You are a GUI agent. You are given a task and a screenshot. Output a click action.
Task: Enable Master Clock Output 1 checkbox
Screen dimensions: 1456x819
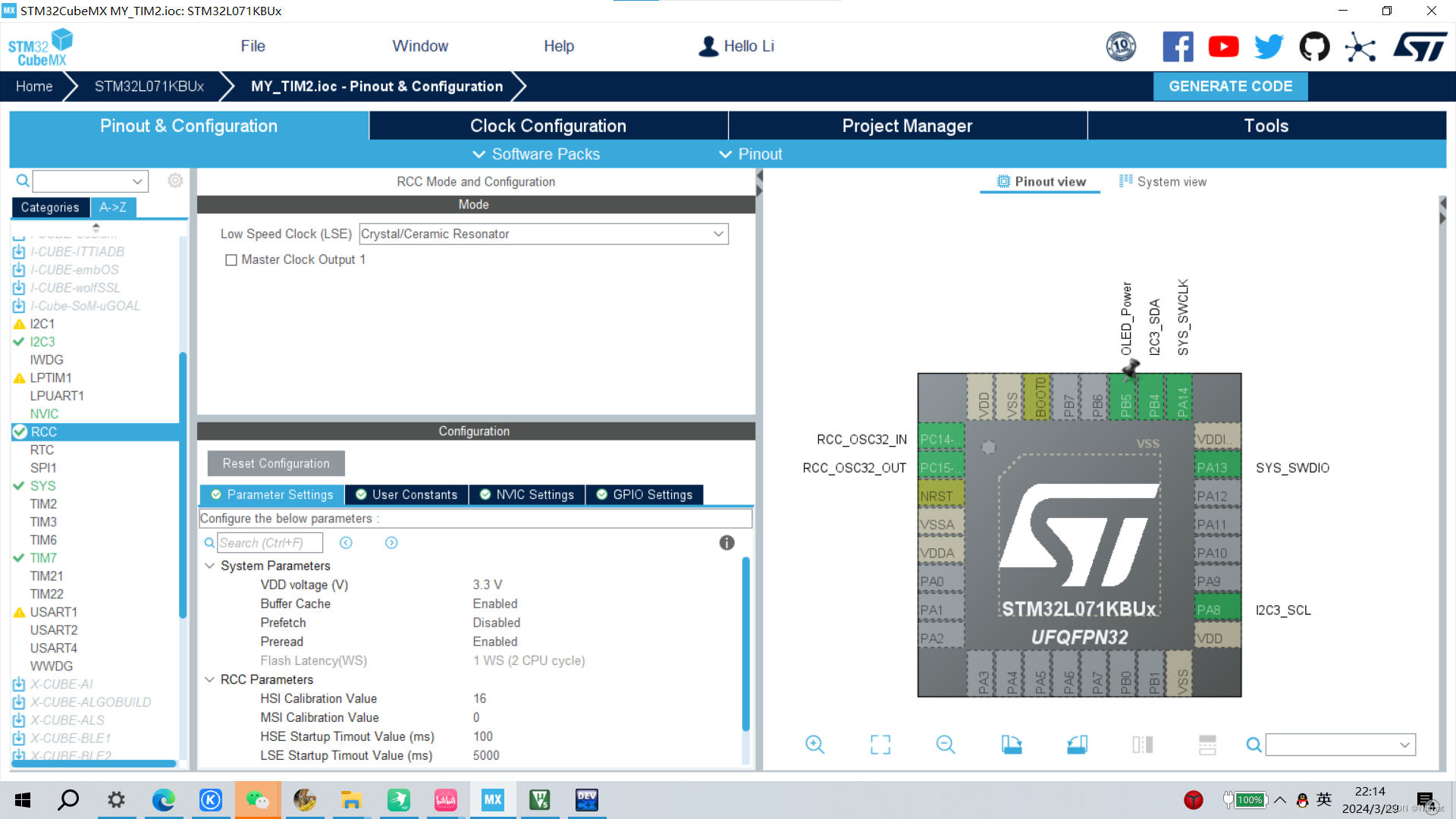coord(231,260)
